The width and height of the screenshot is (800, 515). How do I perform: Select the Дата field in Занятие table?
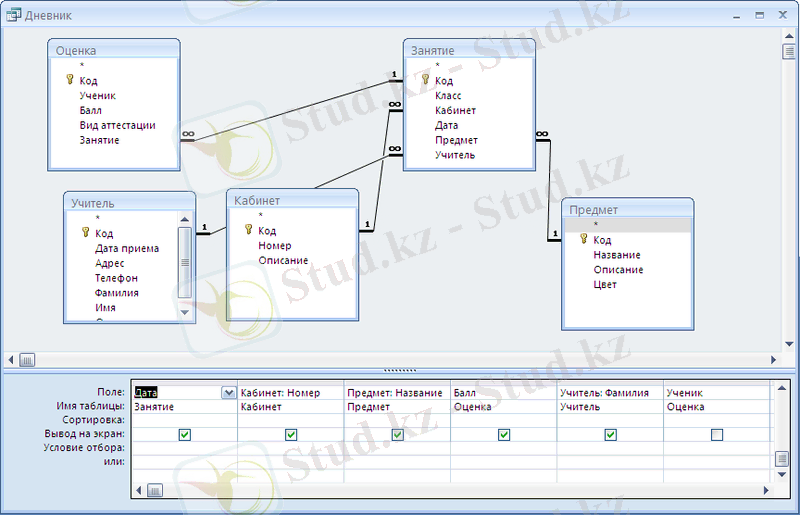coord(446,125)
